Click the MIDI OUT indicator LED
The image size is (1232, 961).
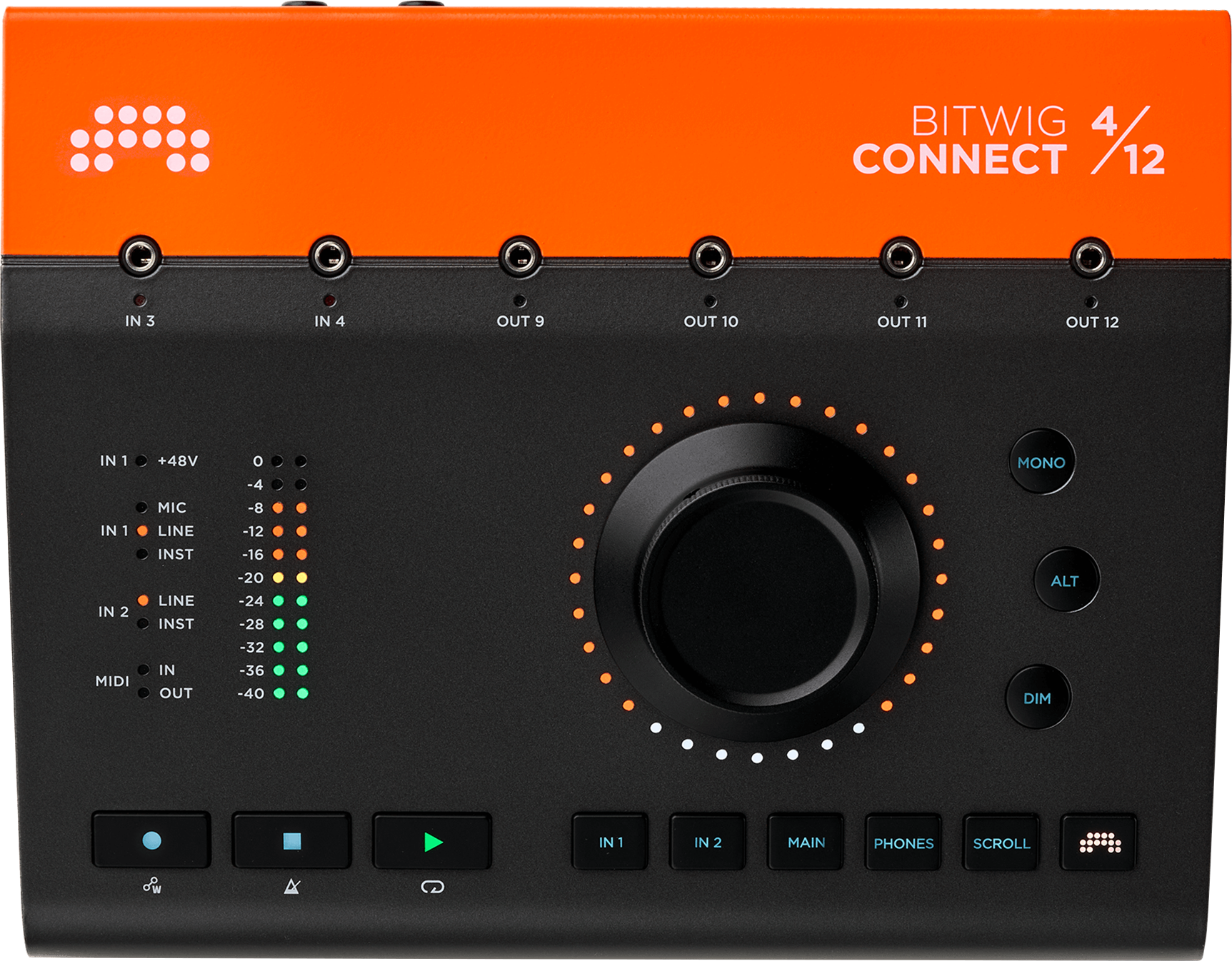tap(144, 693)
